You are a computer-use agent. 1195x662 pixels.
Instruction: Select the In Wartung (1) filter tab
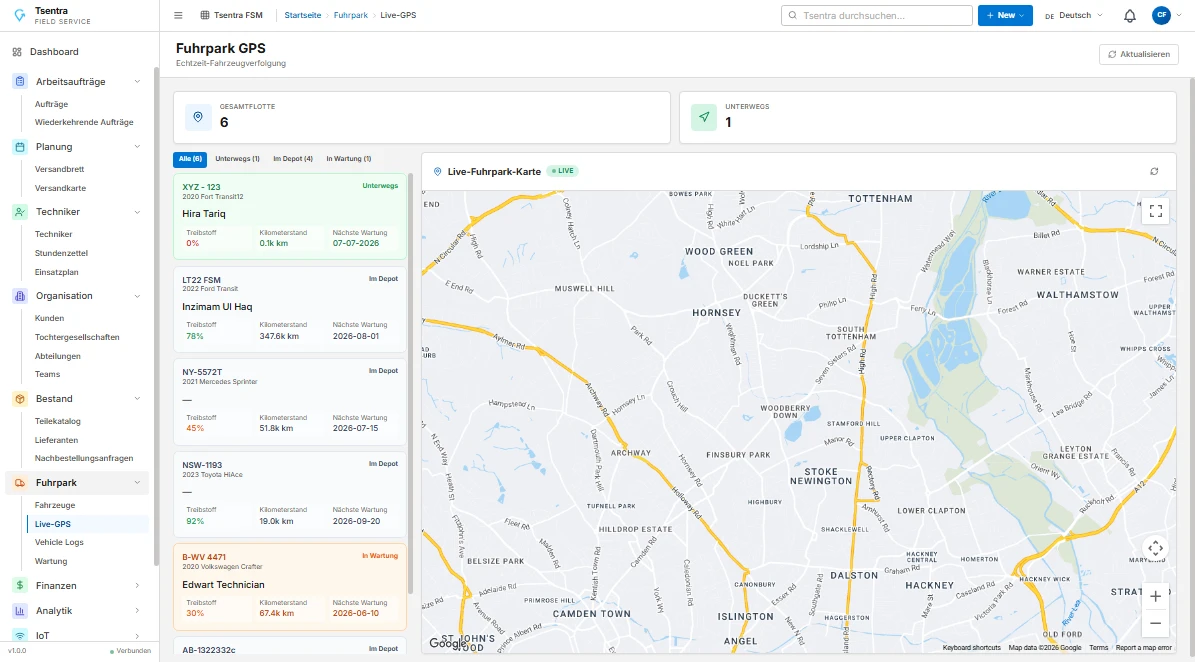[x=348, y=159]
